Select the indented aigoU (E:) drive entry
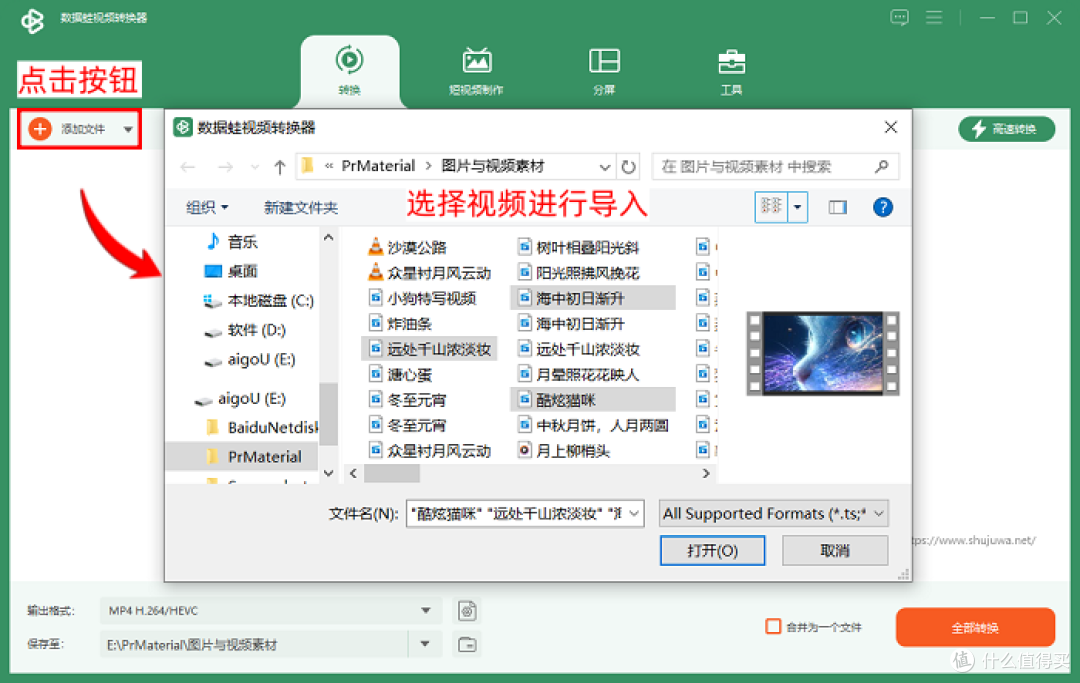The height and width of the screenshot is (683, 1080). tap(250, 359)
